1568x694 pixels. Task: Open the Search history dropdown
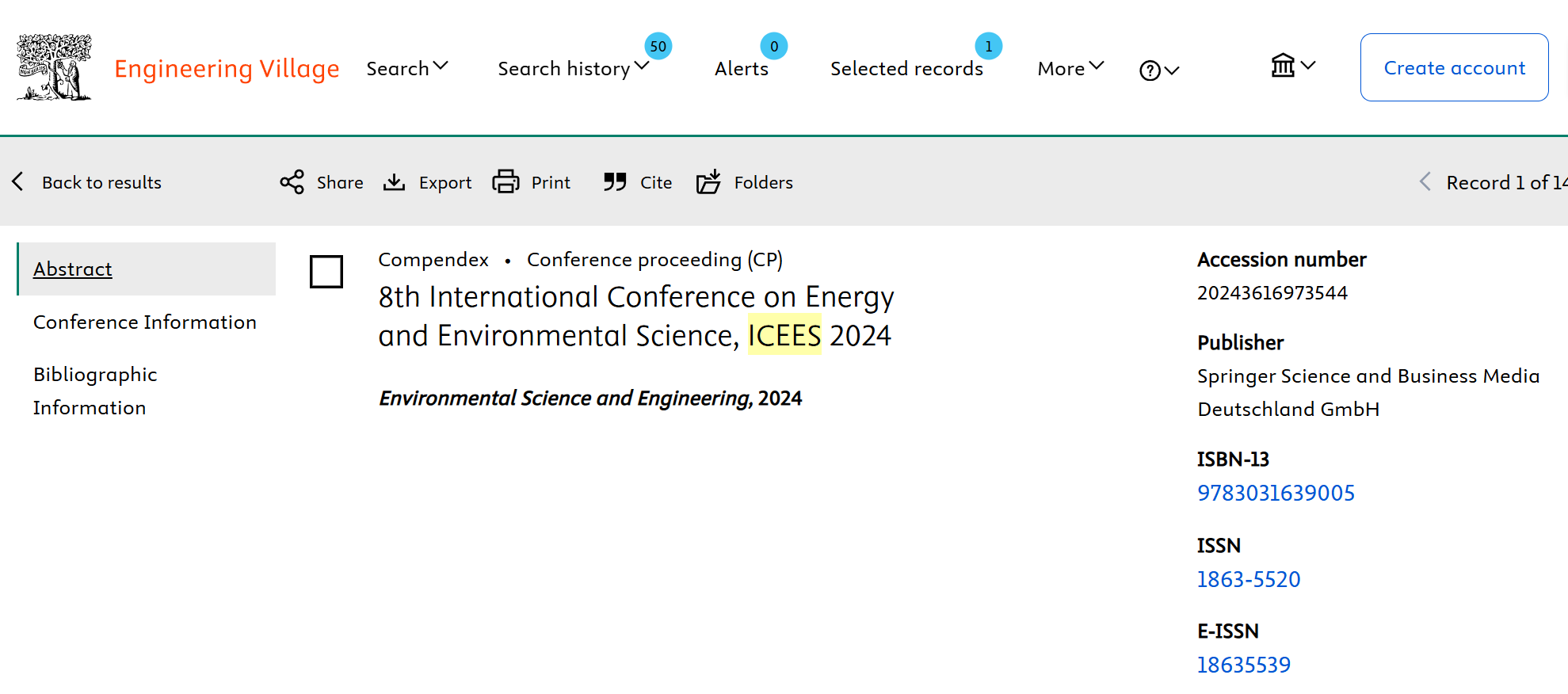point(573,69)
